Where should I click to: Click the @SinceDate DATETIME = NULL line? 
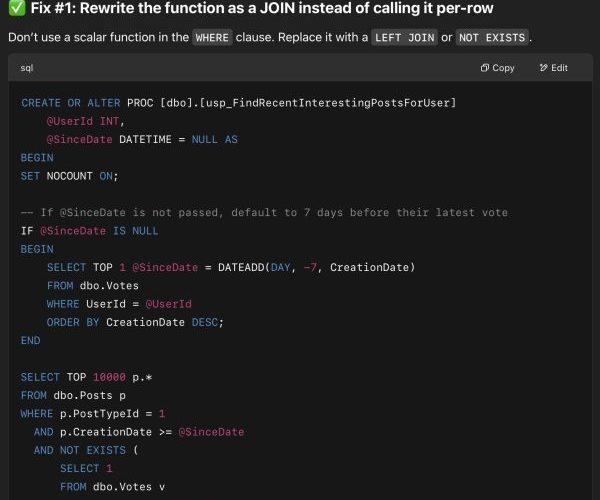(142, 140)
